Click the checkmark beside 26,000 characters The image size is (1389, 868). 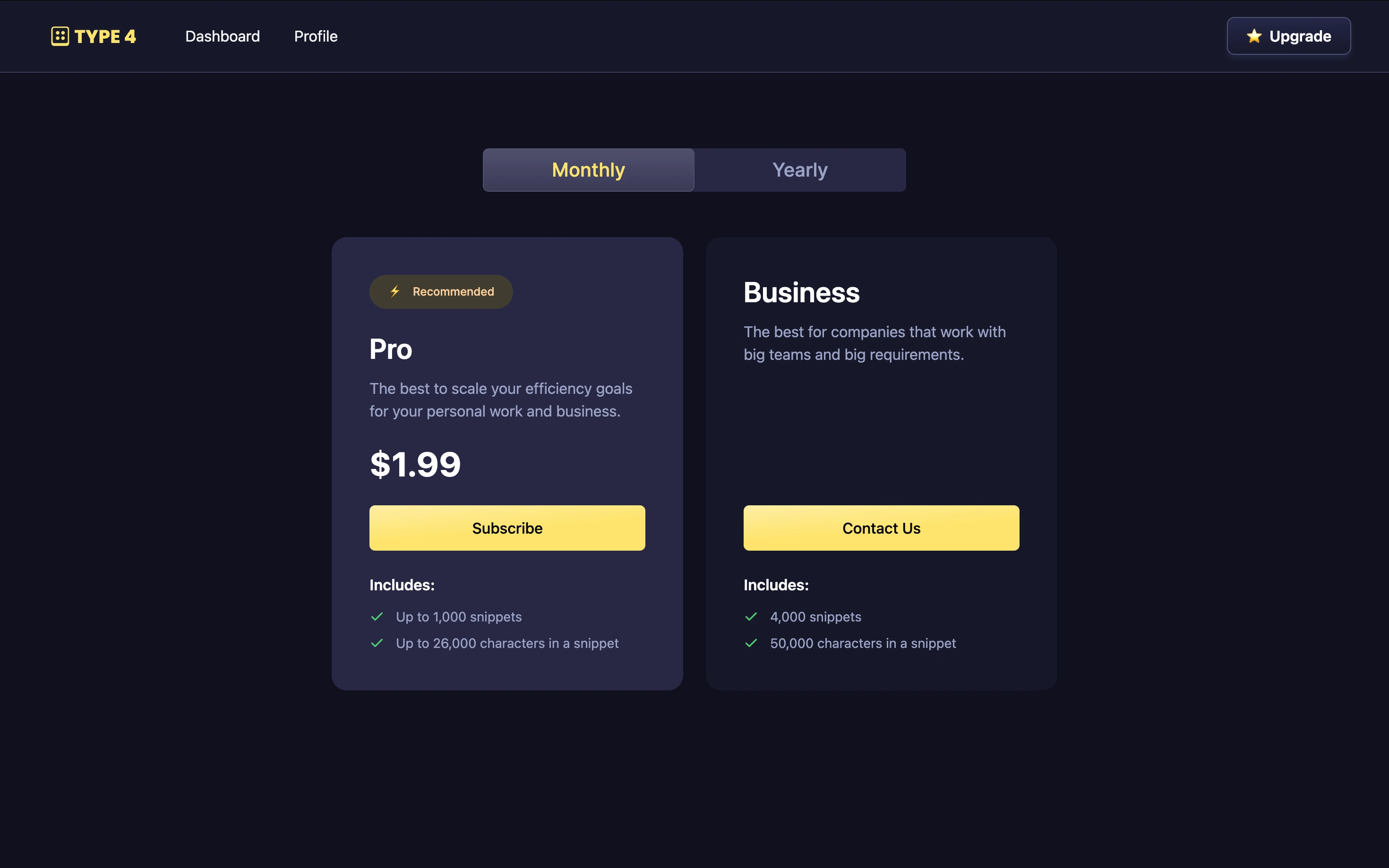click(x=377, y=643)
